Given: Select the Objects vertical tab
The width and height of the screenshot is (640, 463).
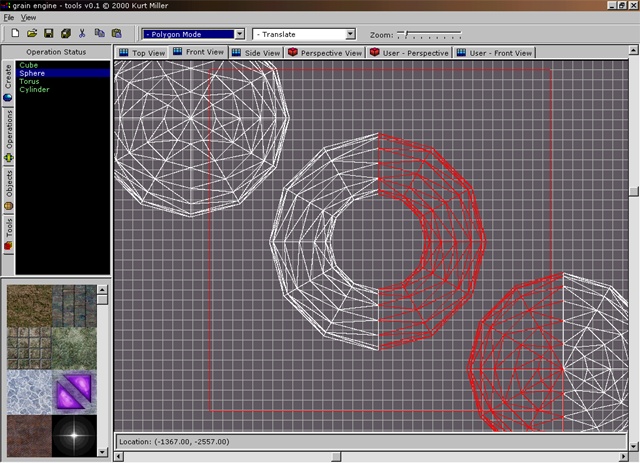Looking at the screenshot, I should (8, 190).
